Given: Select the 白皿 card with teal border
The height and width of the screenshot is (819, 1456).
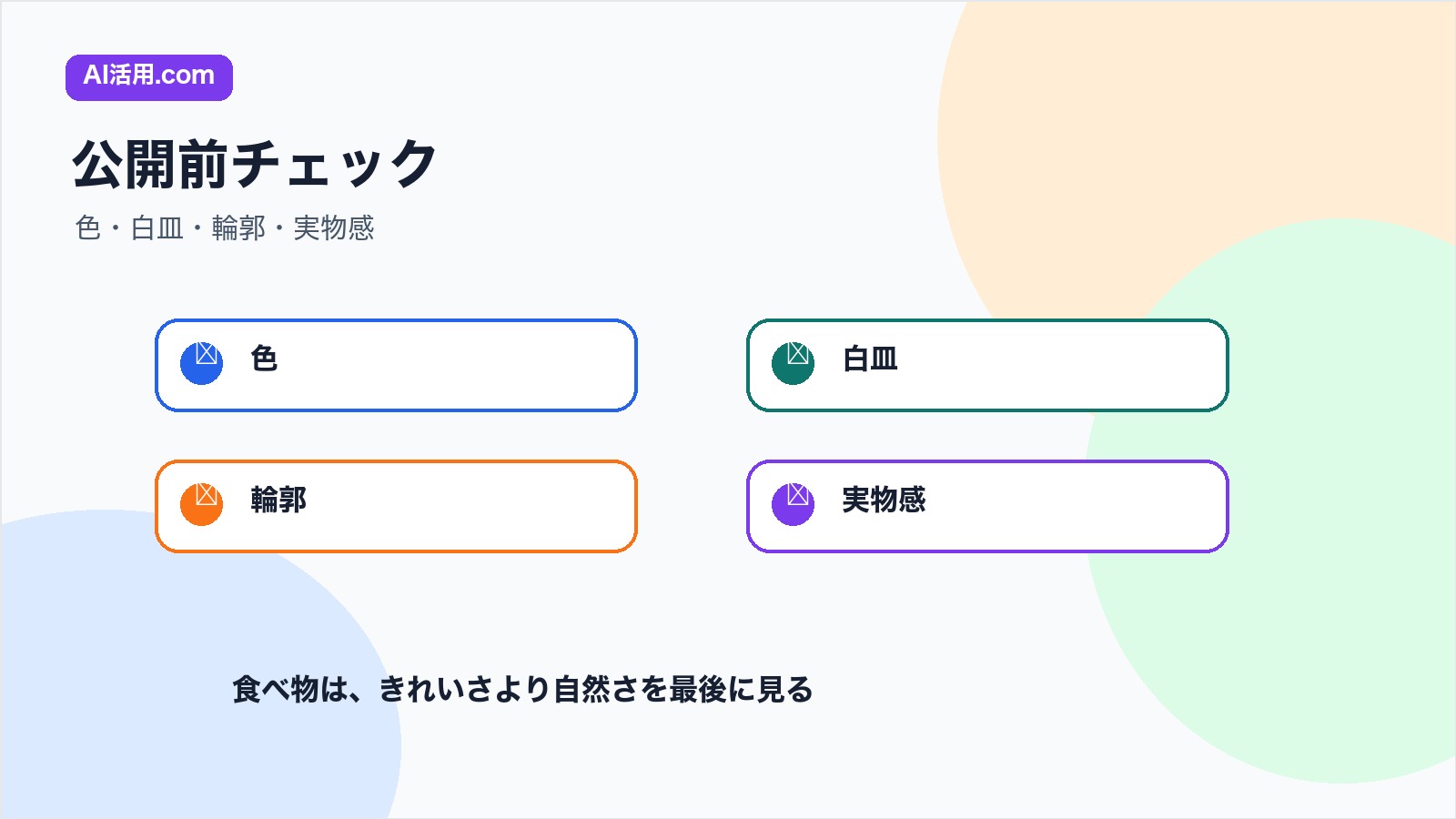Looking at the screenshot, I should coord(987,365).
